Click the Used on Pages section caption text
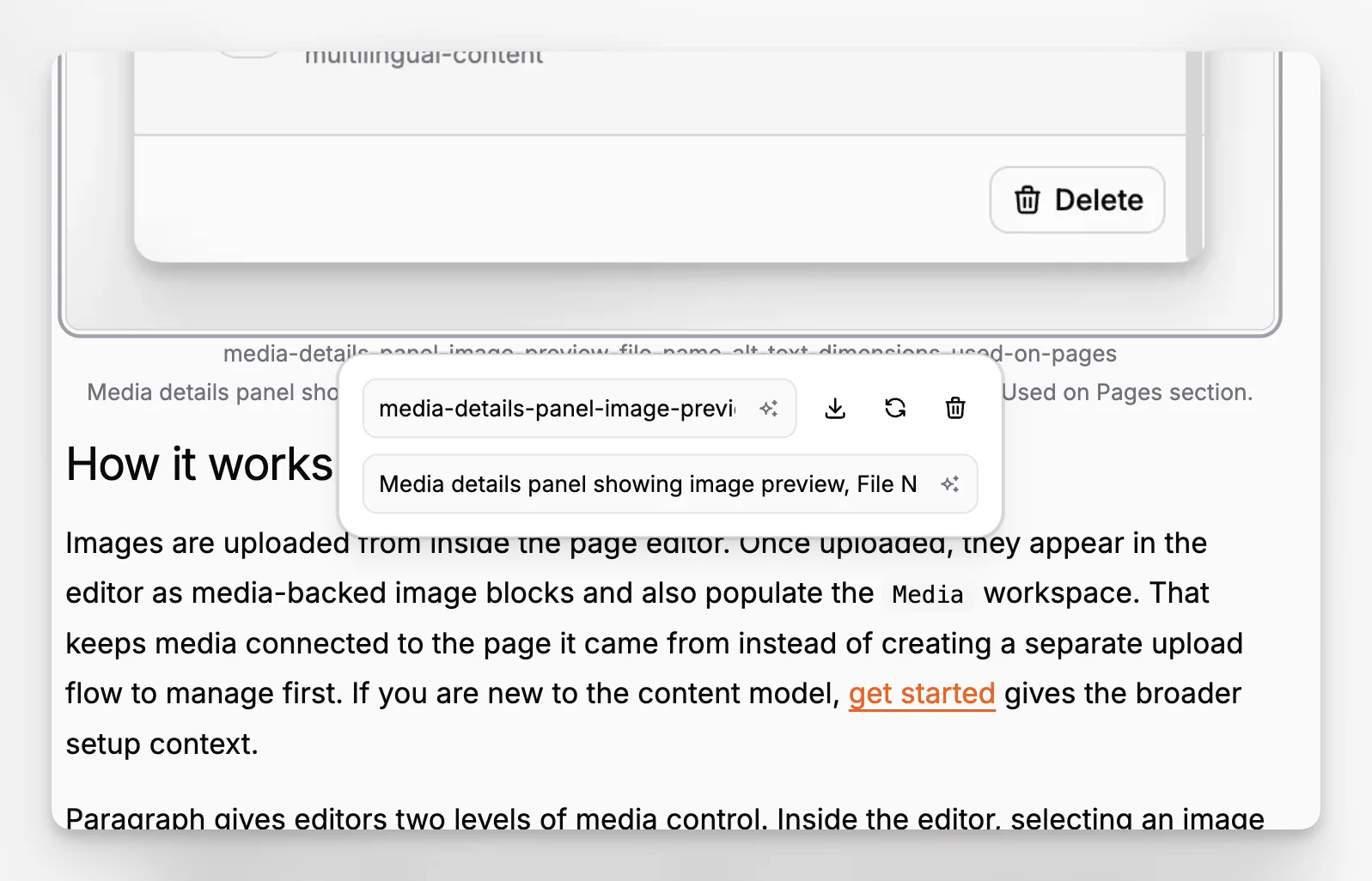 pos(1127,392)
